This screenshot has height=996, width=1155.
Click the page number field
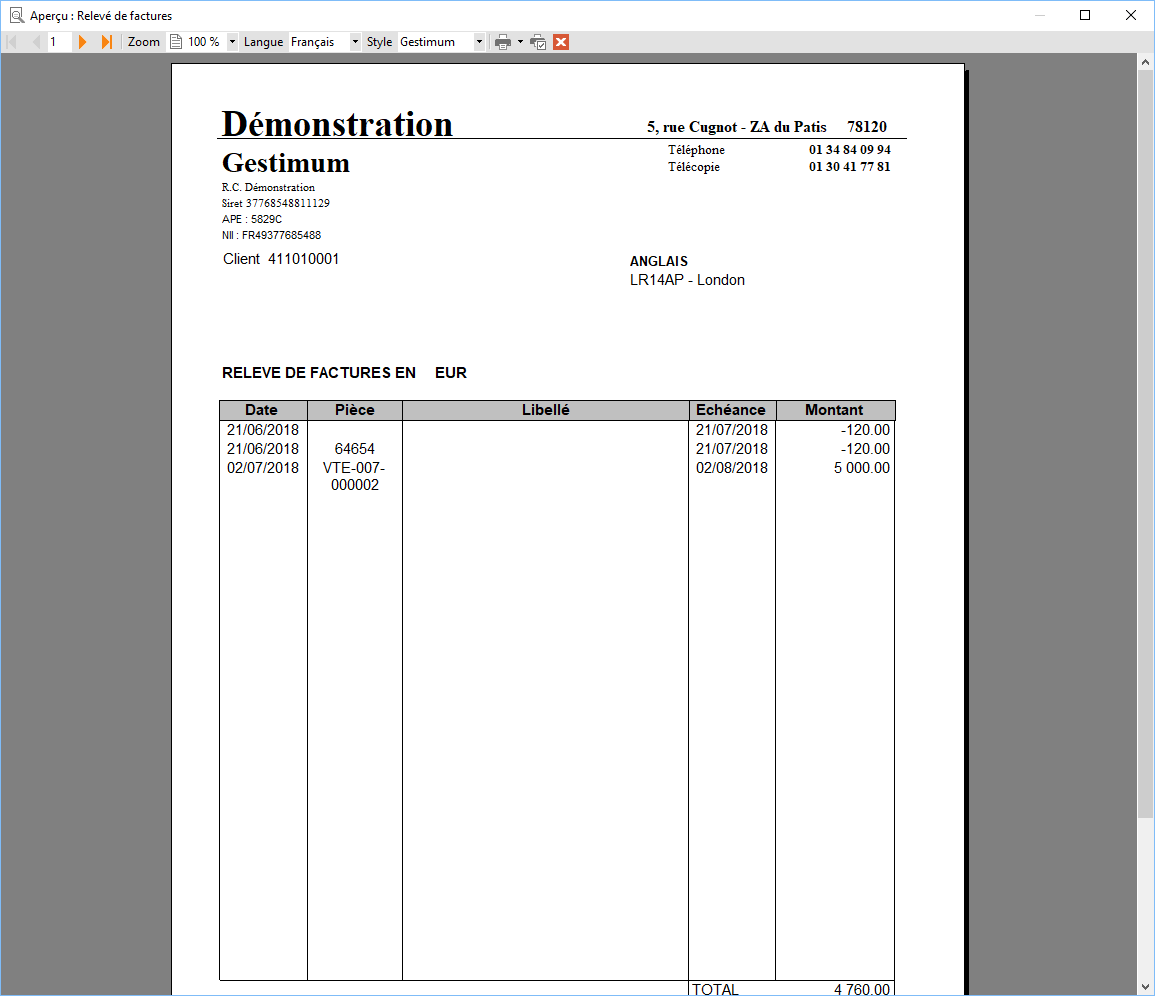pos(59,42)
